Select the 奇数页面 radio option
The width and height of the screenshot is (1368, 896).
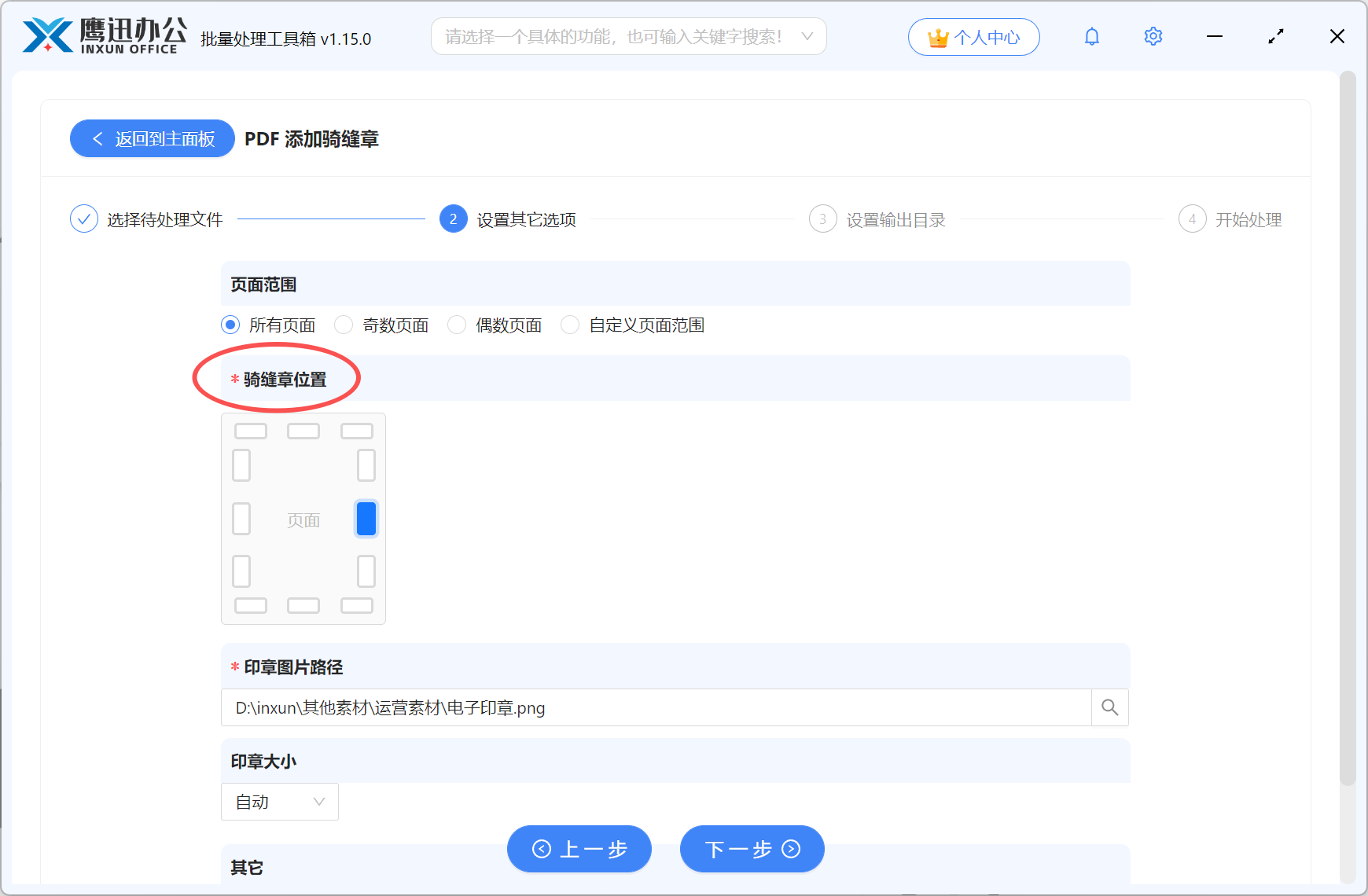coord(344,325)
